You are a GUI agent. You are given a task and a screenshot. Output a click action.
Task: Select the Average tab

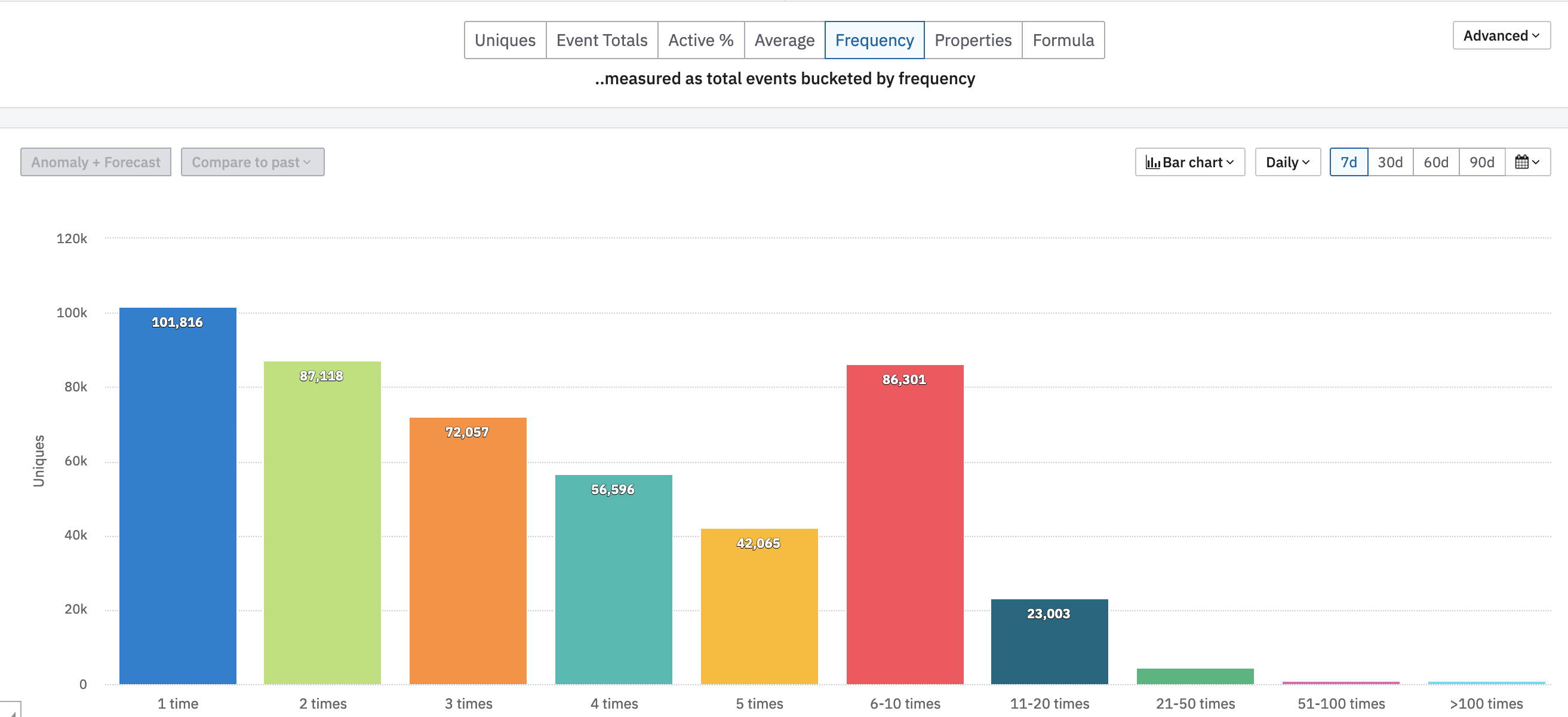tap(784, 40)
